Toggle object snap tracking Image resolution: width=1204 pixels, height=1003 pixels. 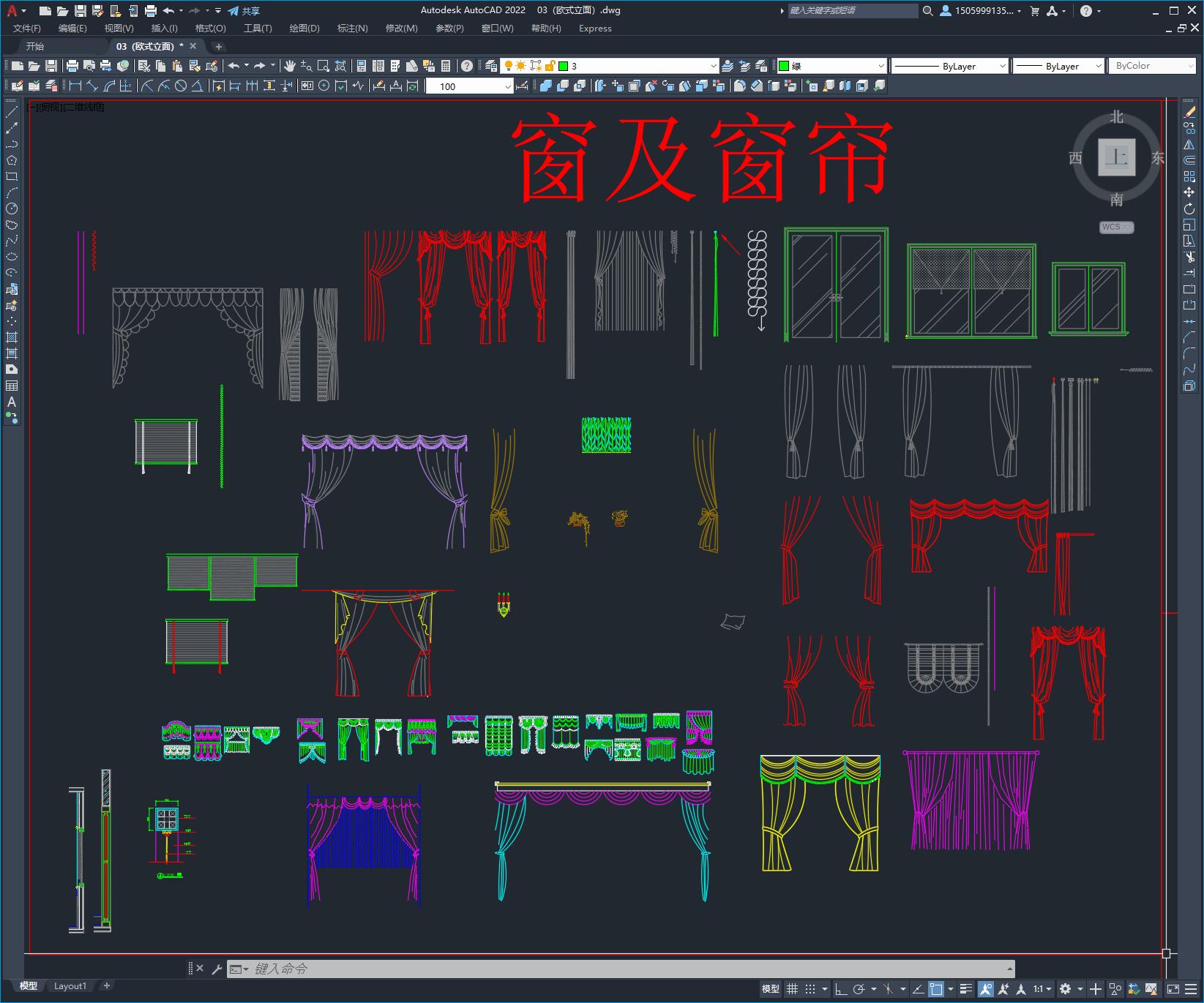[918, 989]
